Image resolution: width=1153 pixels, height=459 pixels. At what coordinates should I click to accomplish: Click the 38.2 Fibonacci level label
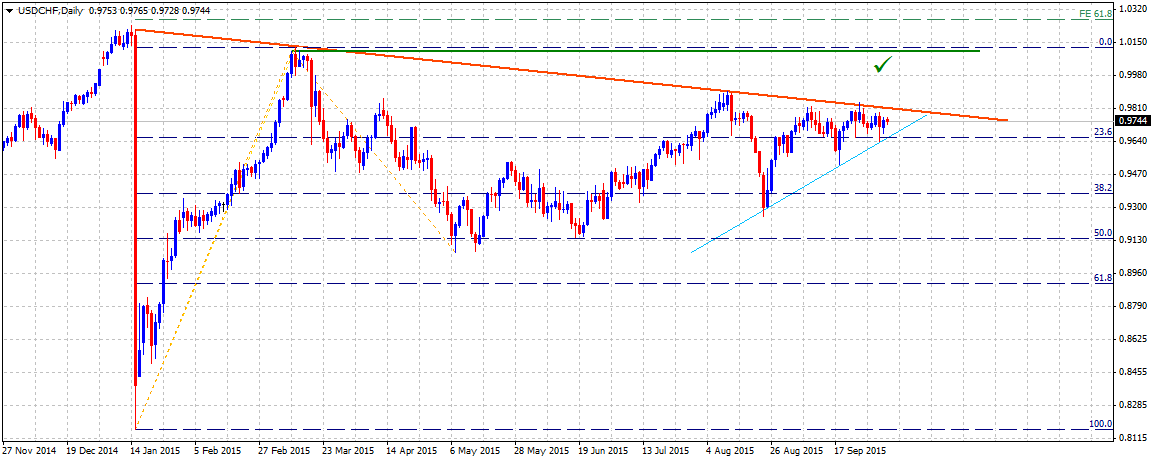(1102, 188)
